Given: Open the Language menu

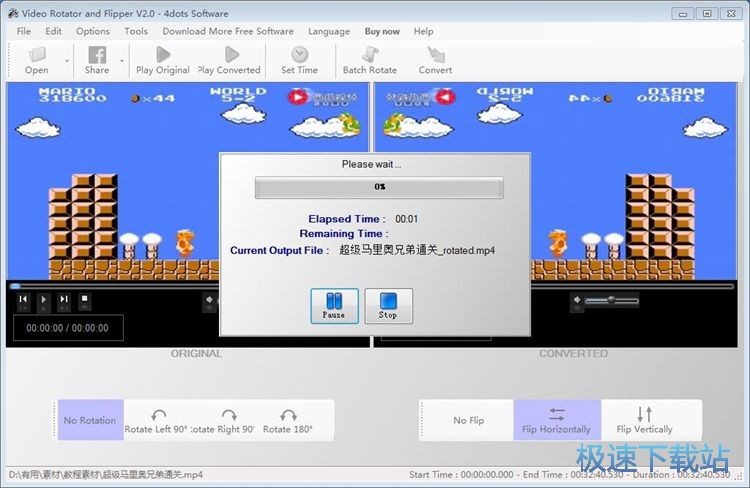Looking at the screenshot, I should tap(329, 31).
